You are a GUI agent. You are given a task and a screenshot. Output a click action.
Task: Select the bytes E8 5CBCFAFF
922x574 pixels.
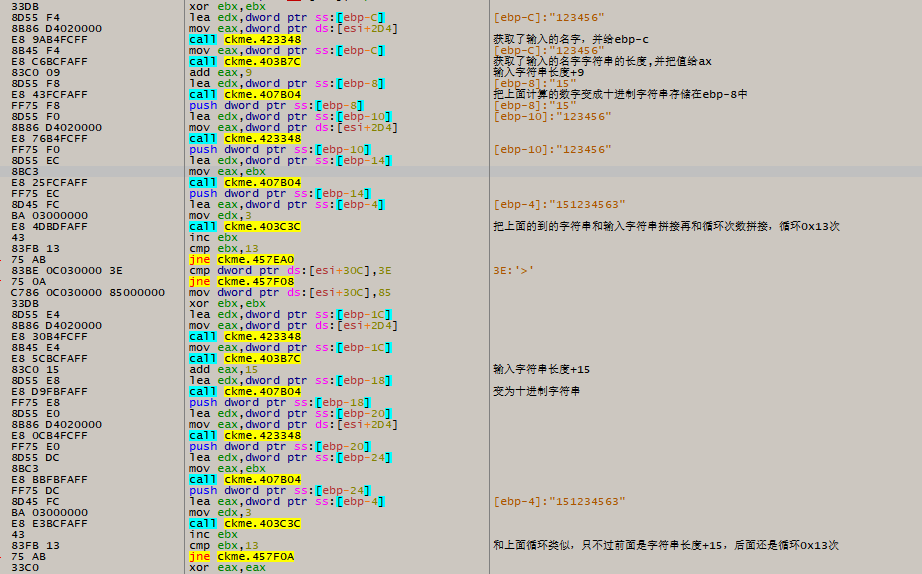pos(49,359)
